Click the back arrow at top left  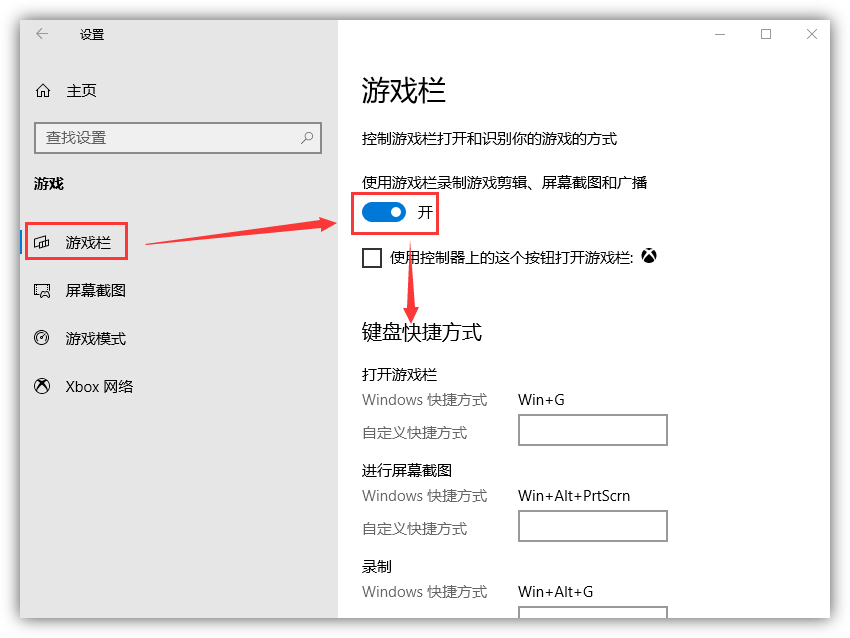40,33
